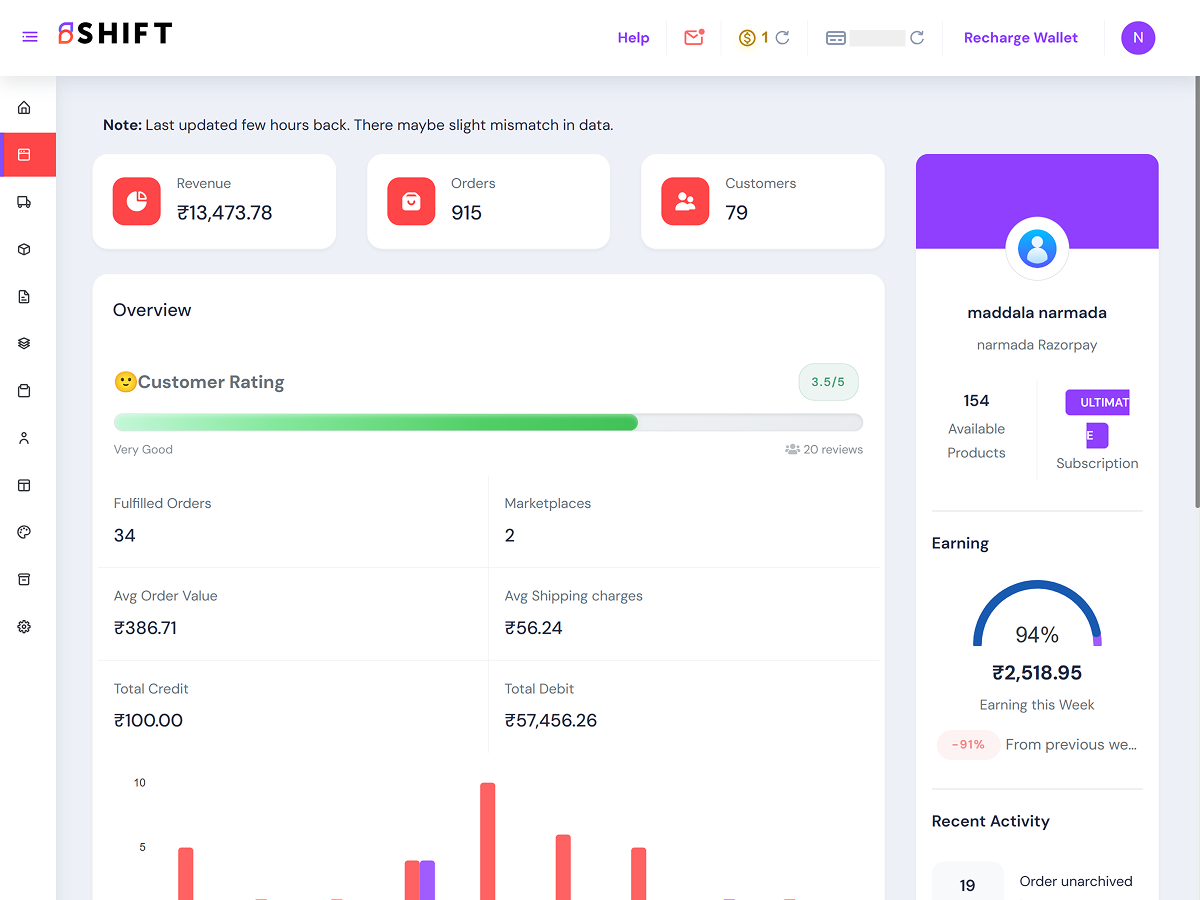
Task: Click the user person icon in sidebar
Action: (x=24, y=438)
